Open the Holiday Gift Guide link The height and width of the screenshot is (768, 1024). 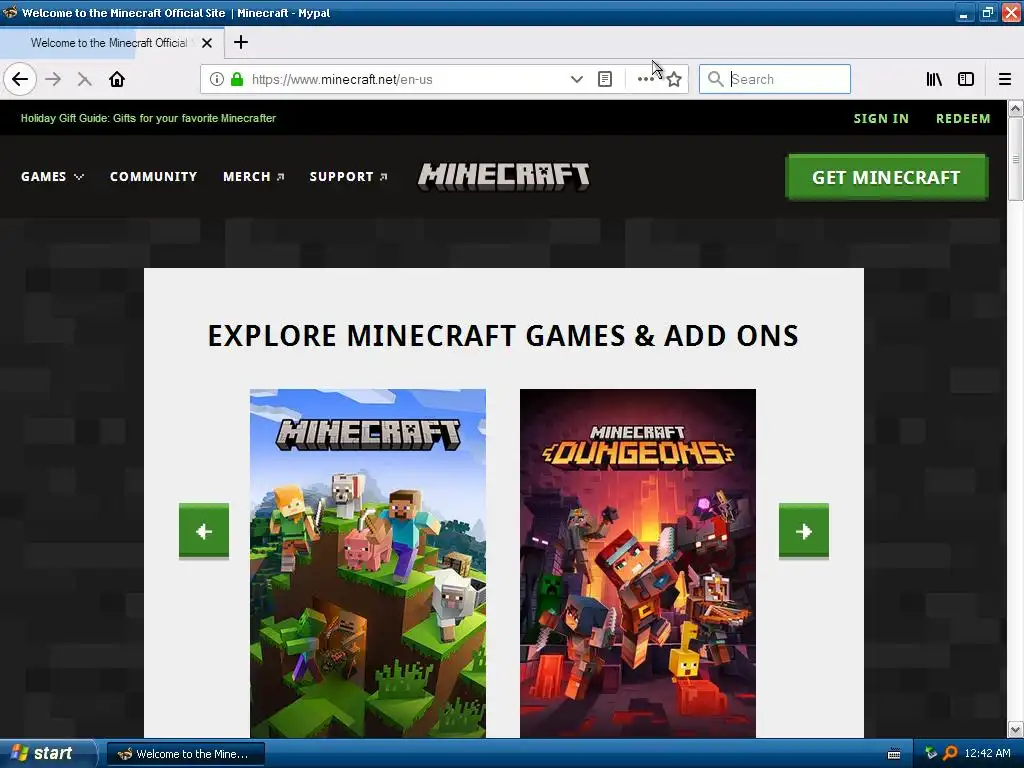[x=148, y=118]
